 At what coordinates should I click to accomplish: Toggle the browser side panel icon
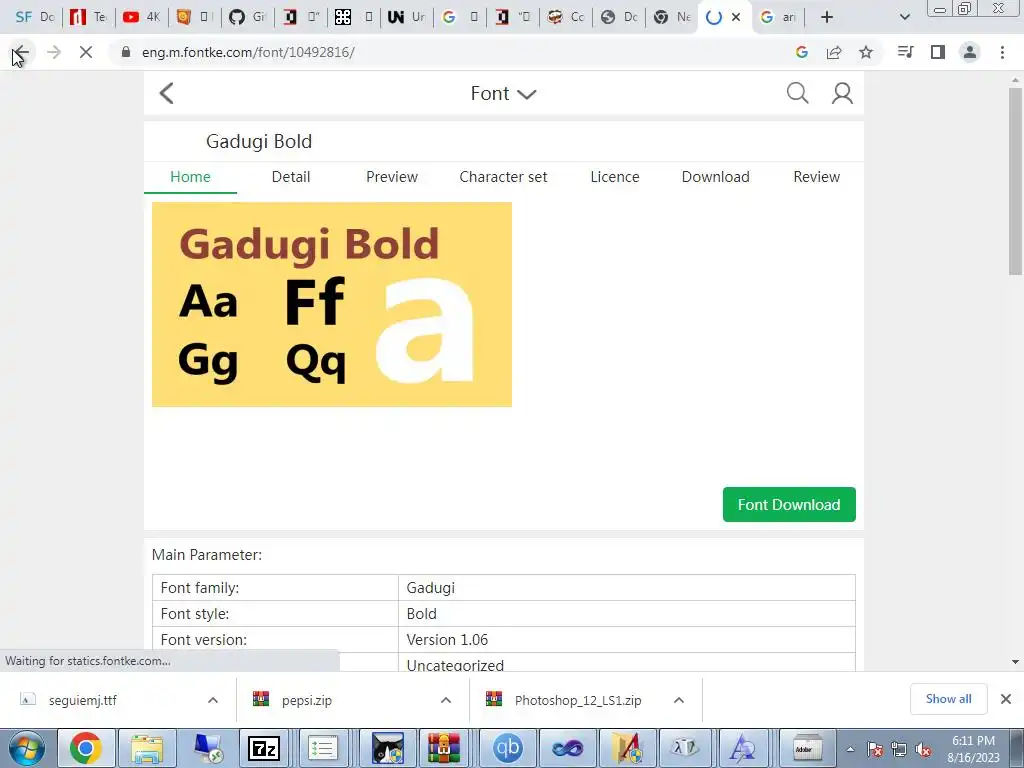coord(938,52)
